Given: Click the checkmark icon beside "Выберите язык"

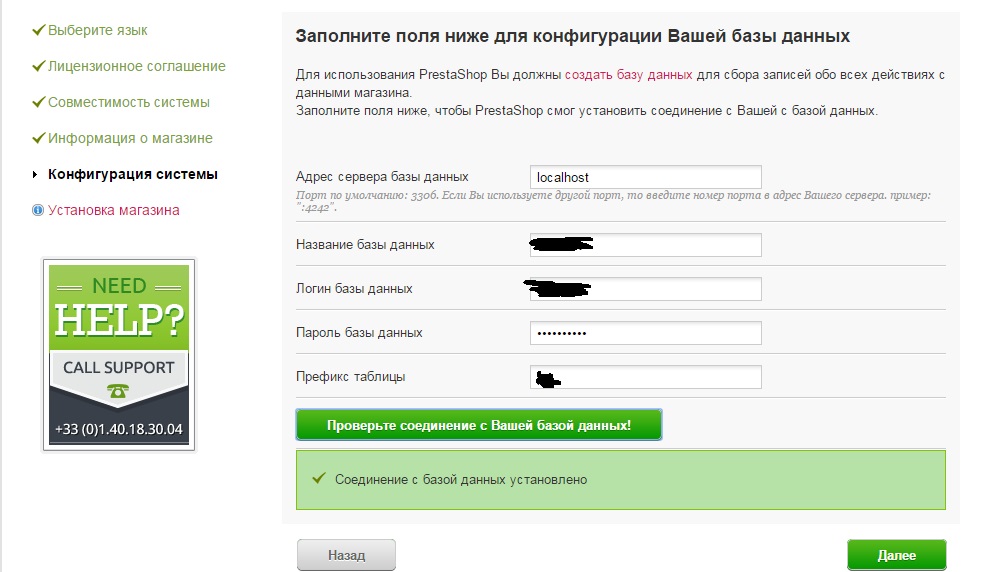Looking at the screenshot, I should (x=39, y=30).
